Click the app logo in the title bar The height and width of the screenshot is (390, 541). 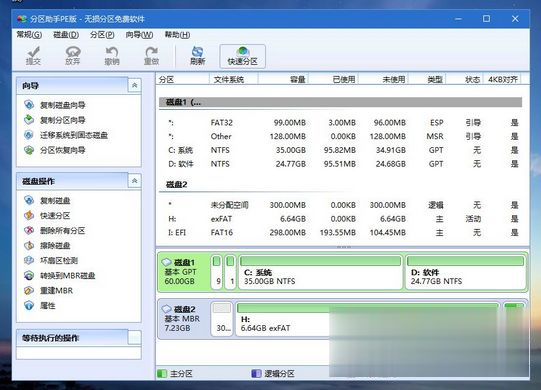22,19
